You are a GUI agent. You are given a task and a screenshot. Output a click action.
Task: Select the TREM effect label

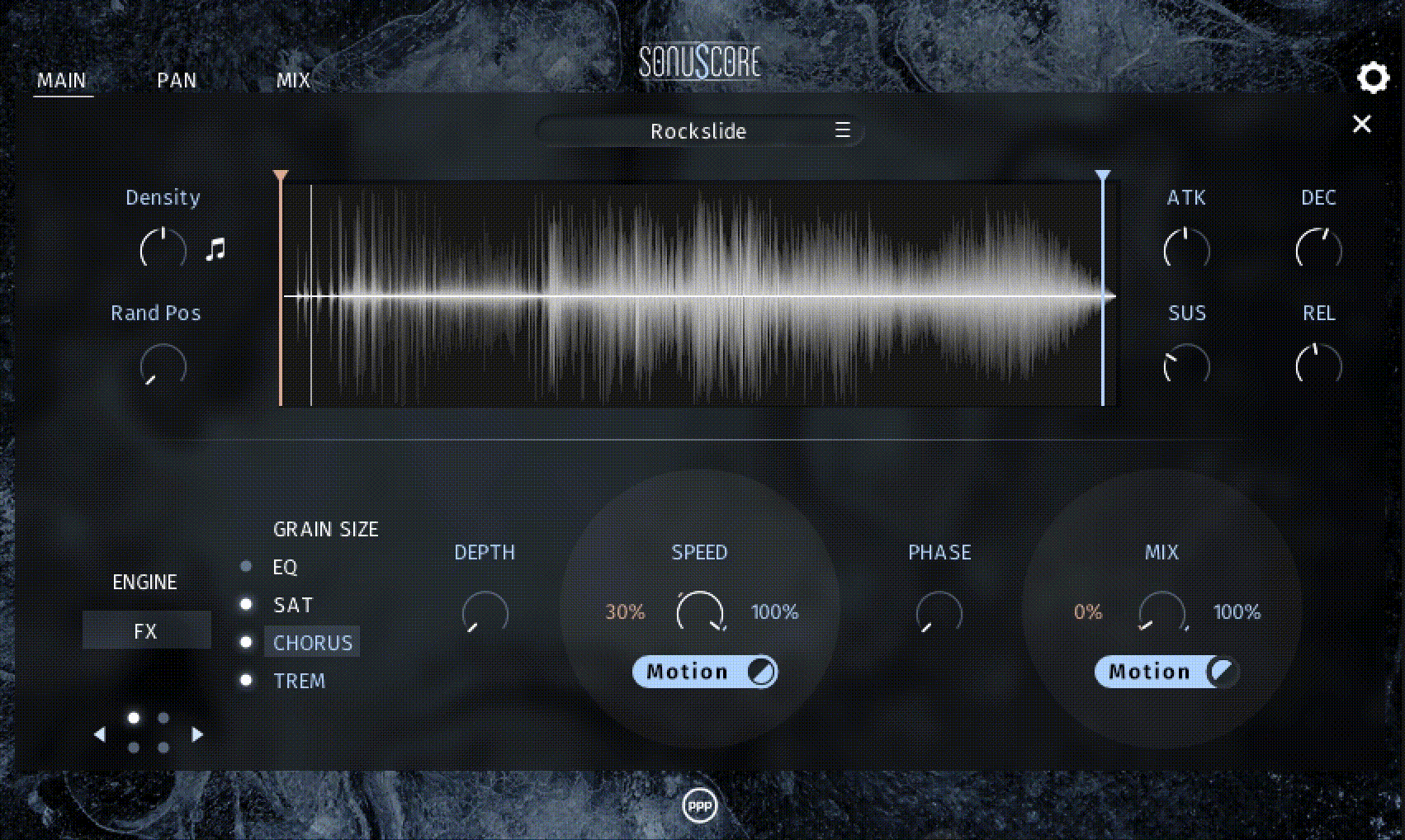tap(299, 681)
